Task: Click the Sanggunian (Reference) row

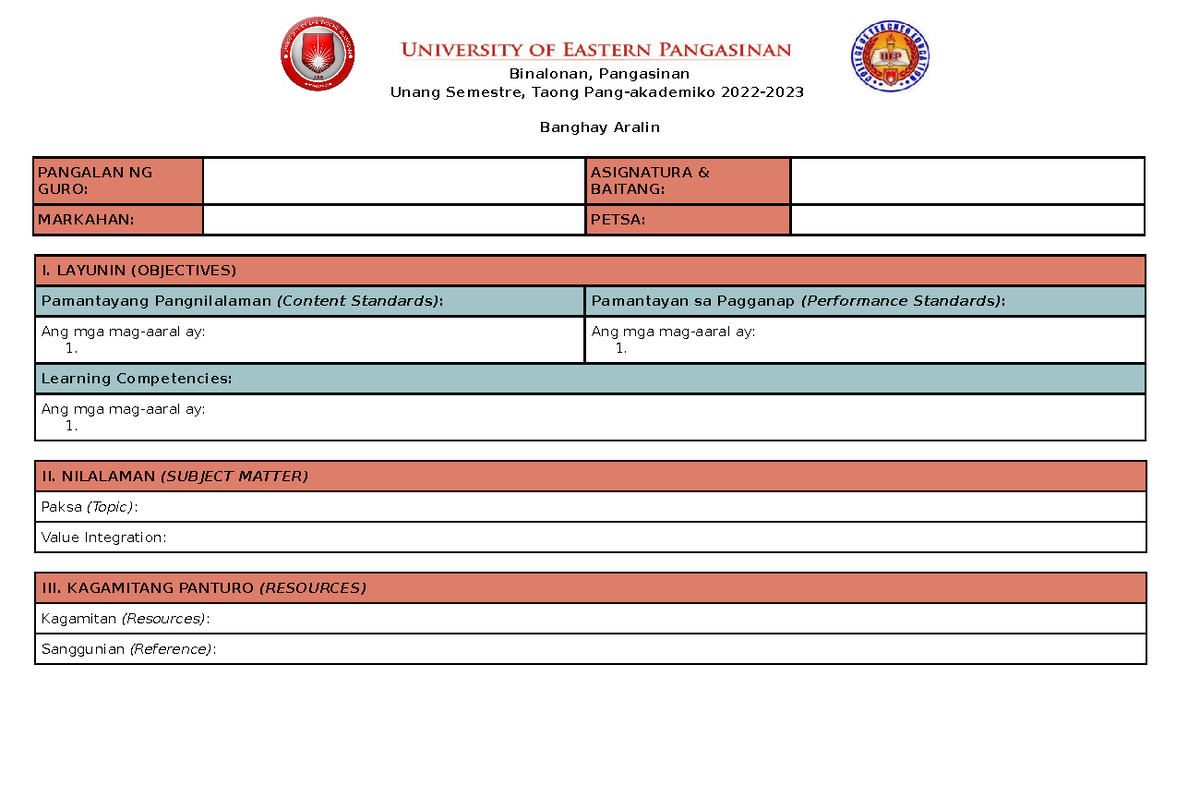Action: click(x=590, y=648)
